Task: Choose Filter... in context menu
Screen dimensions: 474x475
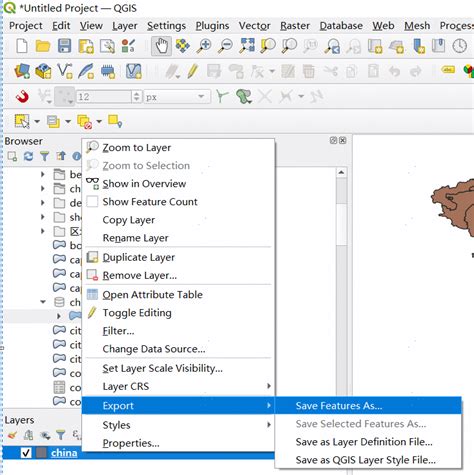Action: click(178, 331)
